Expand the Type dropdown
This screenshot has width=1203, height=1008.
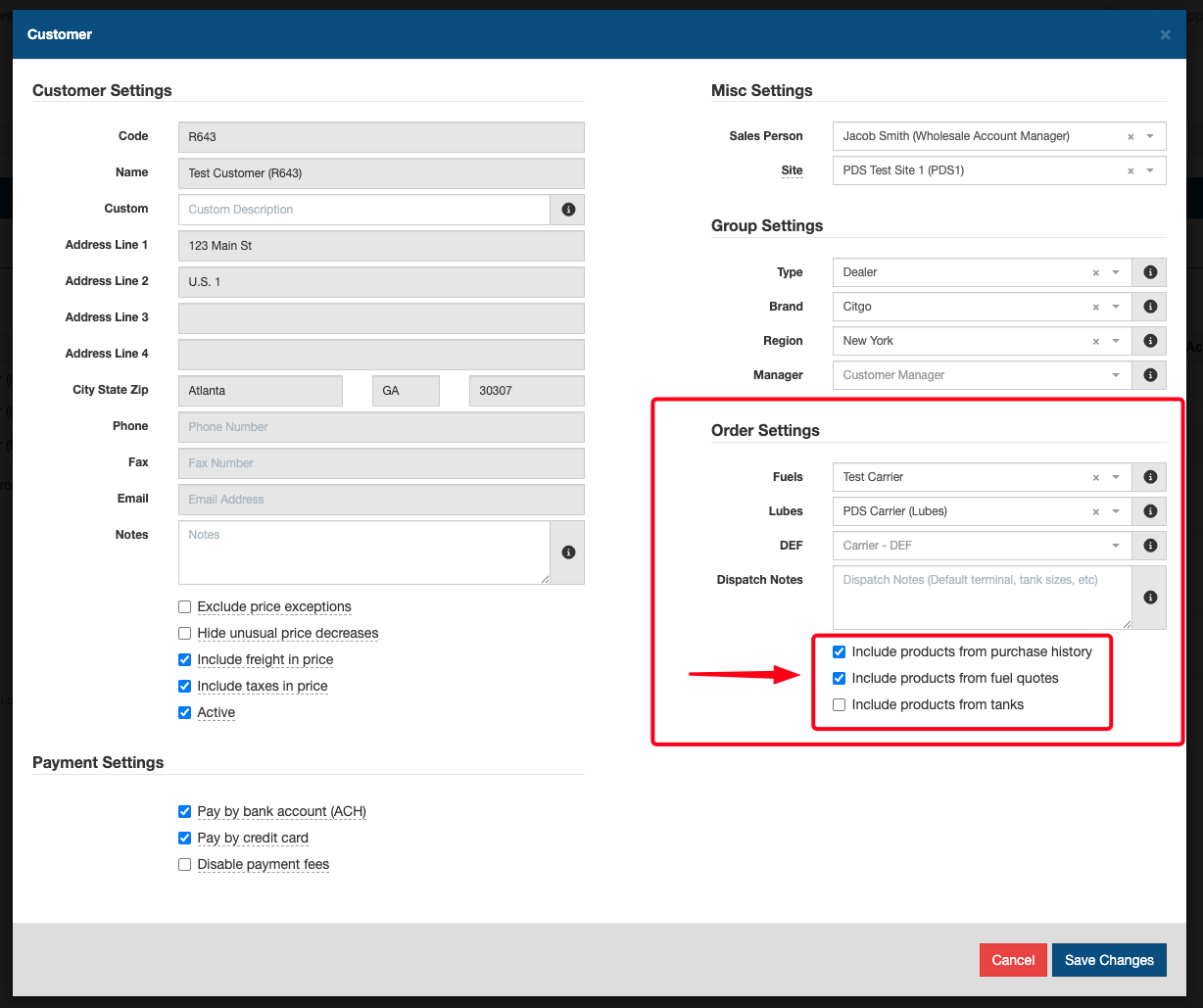[1116, 273]
